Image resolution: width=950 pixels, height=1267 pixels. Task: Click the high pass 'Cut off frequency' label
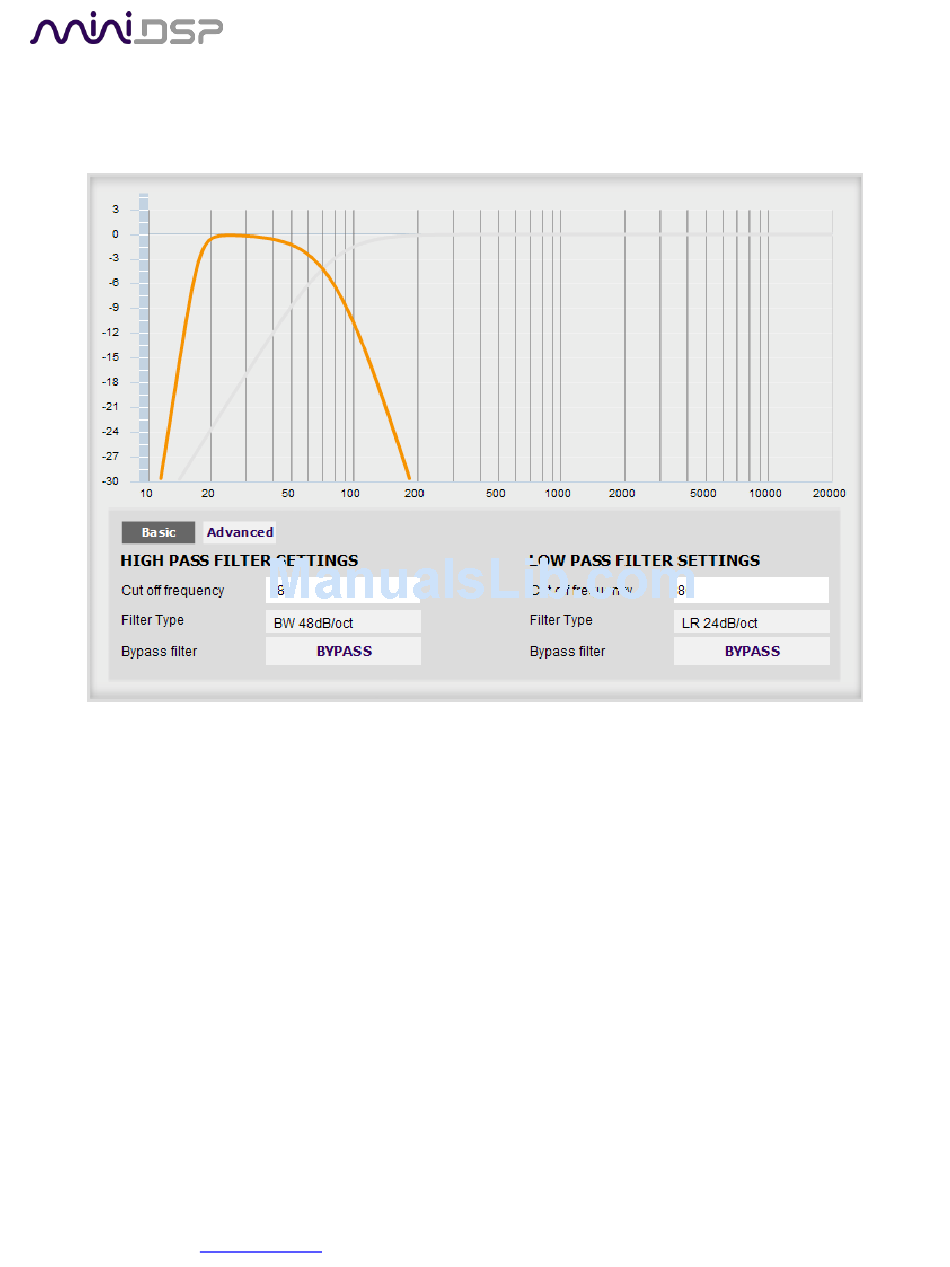pos(172,591)
